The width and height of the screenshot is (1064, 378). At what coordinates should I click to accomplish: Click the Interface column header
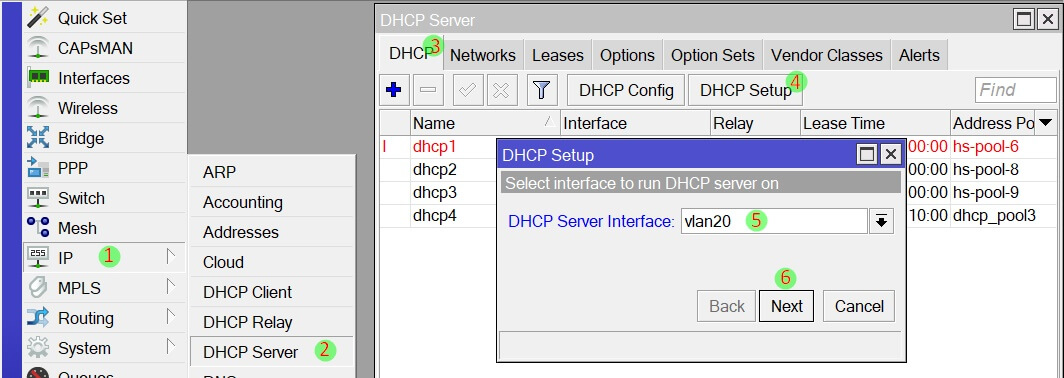(635, 123)
